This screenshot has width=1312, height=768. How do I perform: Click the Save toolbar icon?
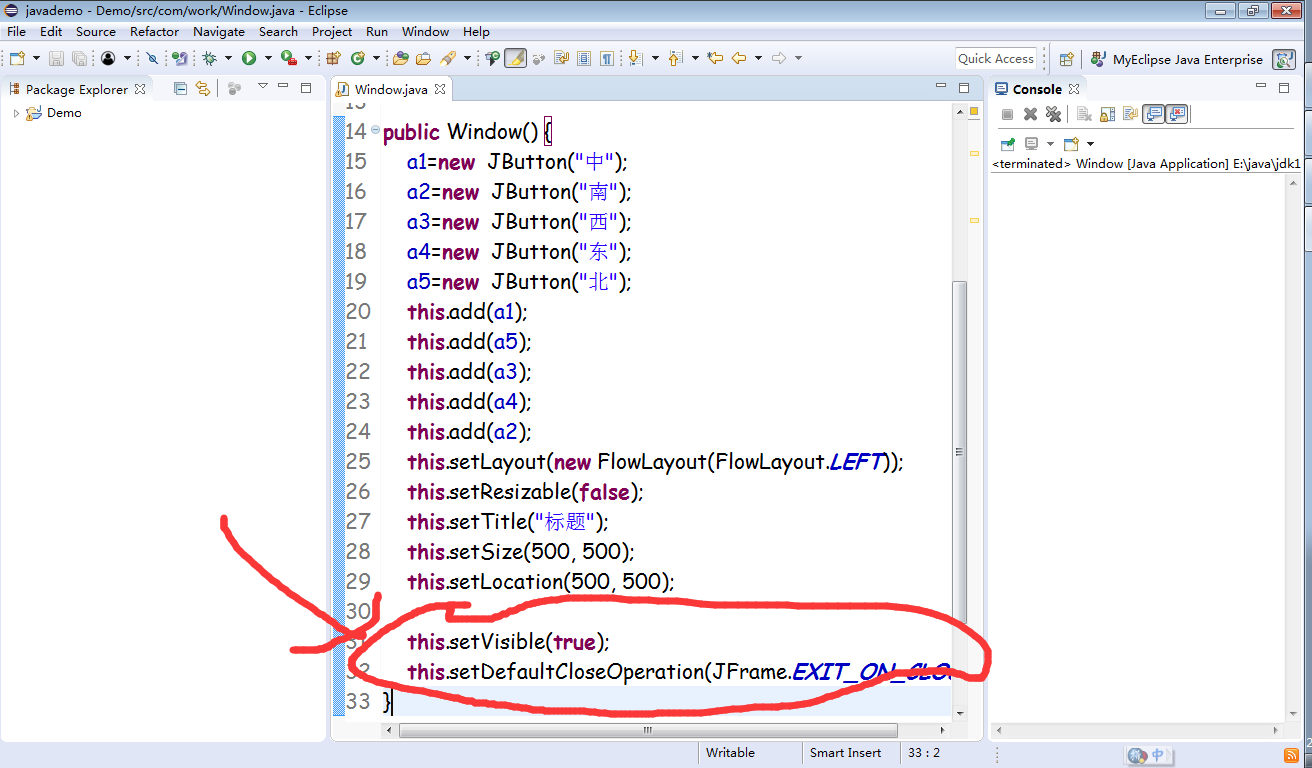(56, 58)
